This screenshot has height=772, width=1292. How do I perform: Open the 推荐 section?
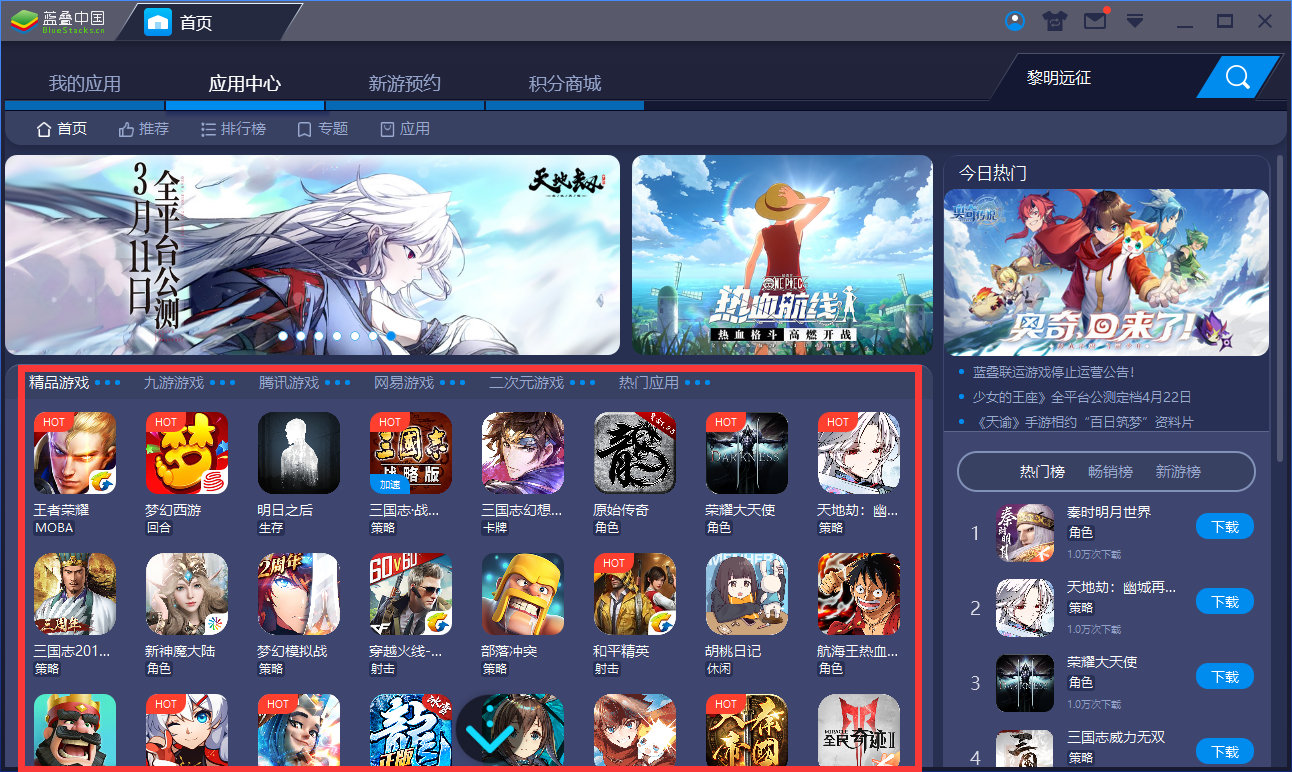pyautogui.click(x=144, y=129)
